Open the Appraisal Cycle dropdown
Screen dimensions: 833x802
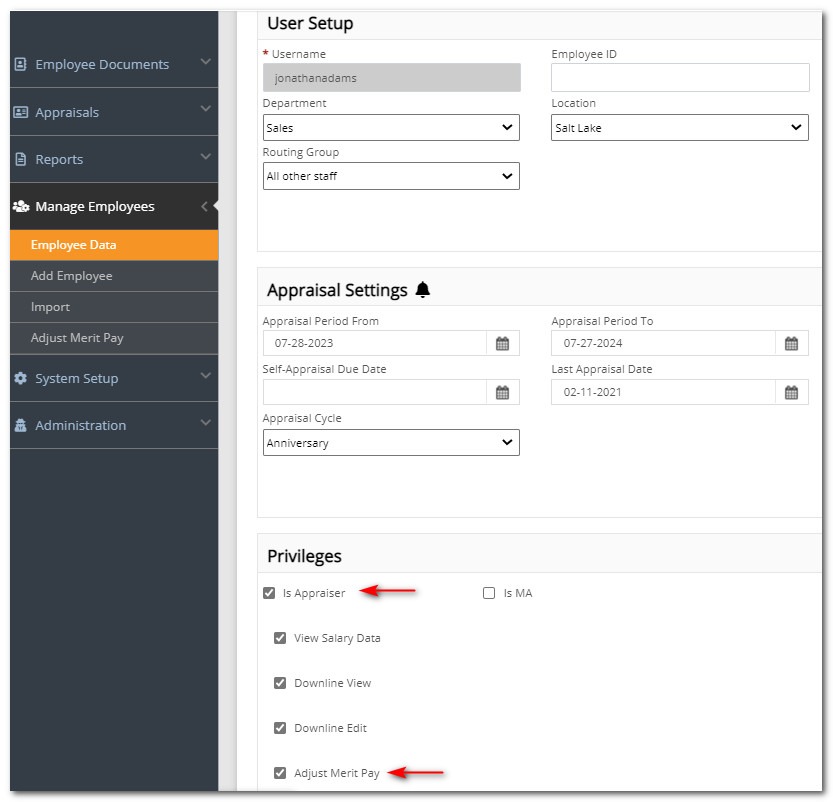(x=390, y=442)
